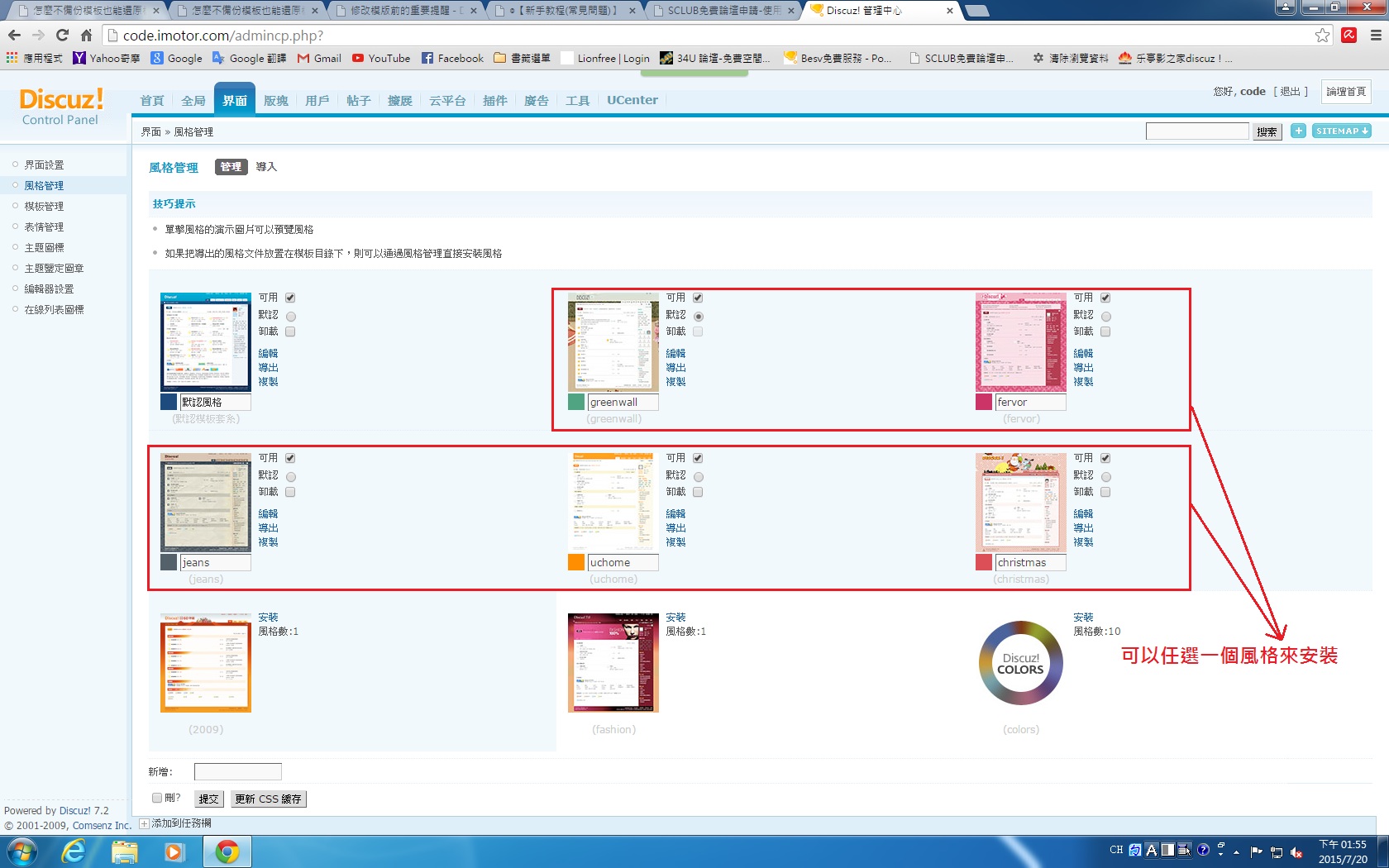The image size is (1389, 868).
Task: Open the 全局 top menu
Action: tap(193, 100)
